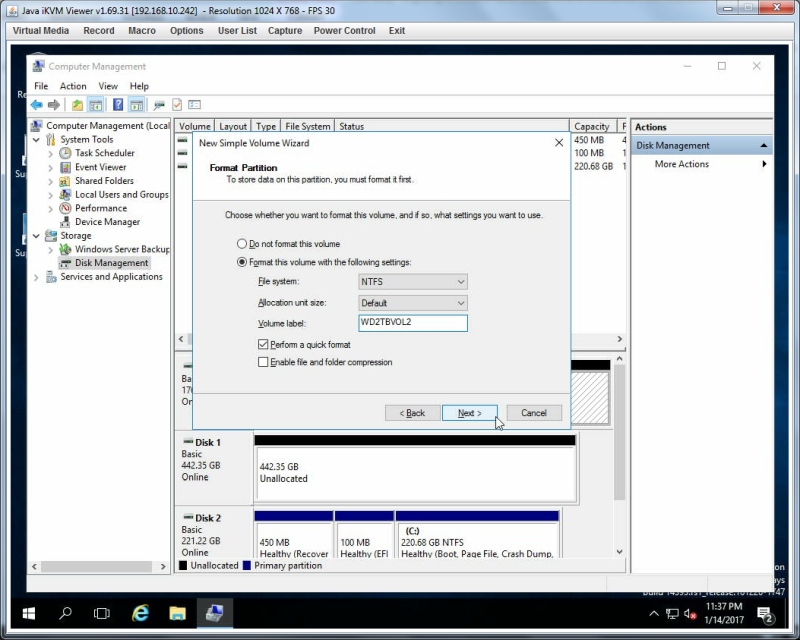Click the Windows Server Backup icon

tap(65, 249)
